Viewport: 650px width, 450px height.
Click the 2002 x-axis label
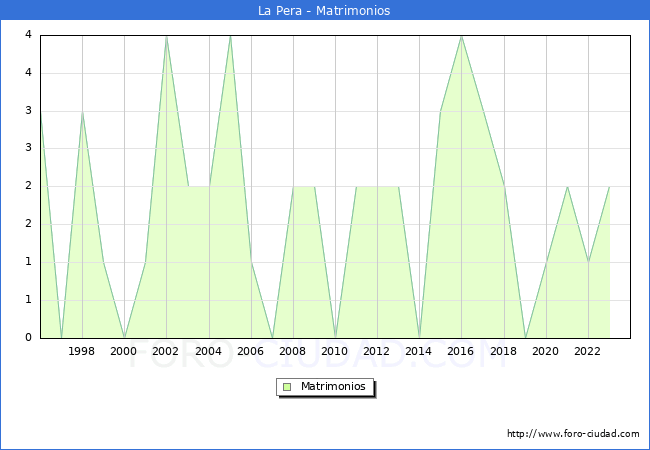coord(165,351)
